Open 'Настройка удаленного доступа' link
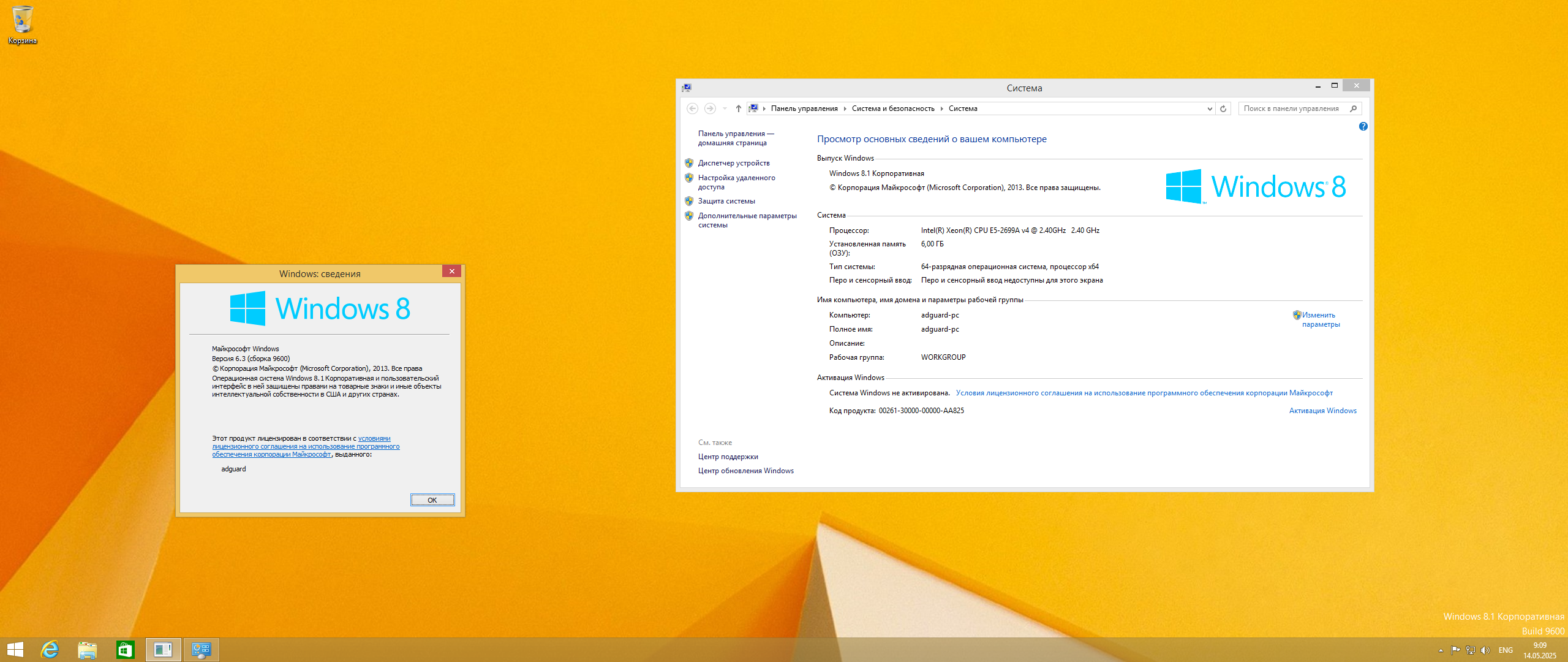This screenshot has width=1568, height=662. [736, 182]
